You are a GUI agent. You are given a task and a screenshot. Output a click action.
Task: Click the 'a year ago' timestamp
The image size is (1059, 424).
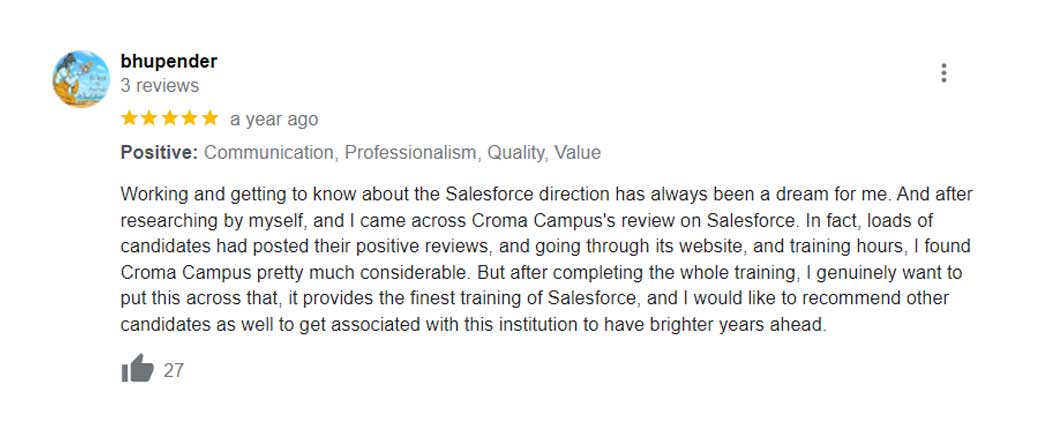coord(274,119)
